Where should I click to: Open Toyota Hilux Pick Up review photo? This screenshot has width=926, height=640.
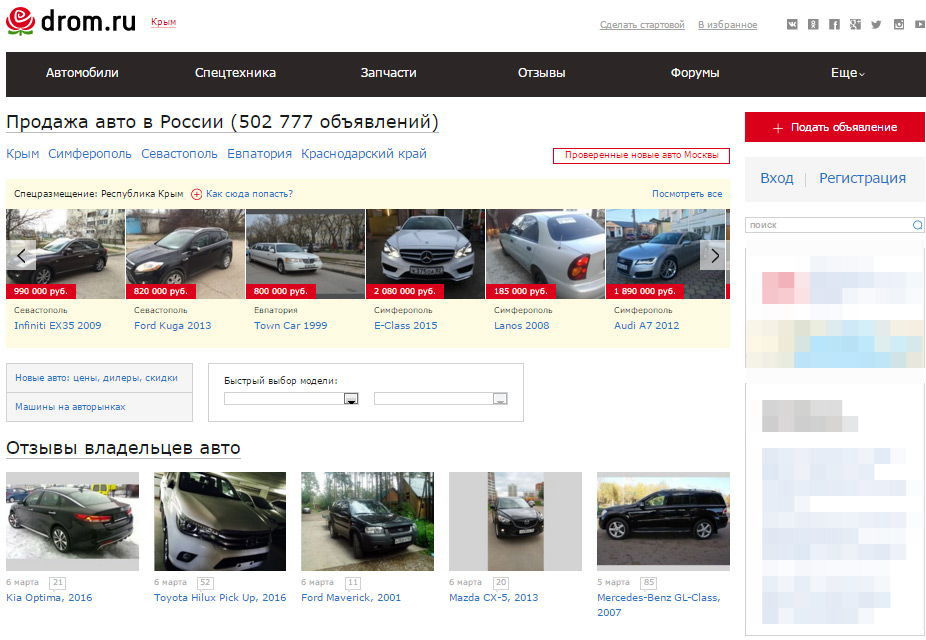coord(220,521)
